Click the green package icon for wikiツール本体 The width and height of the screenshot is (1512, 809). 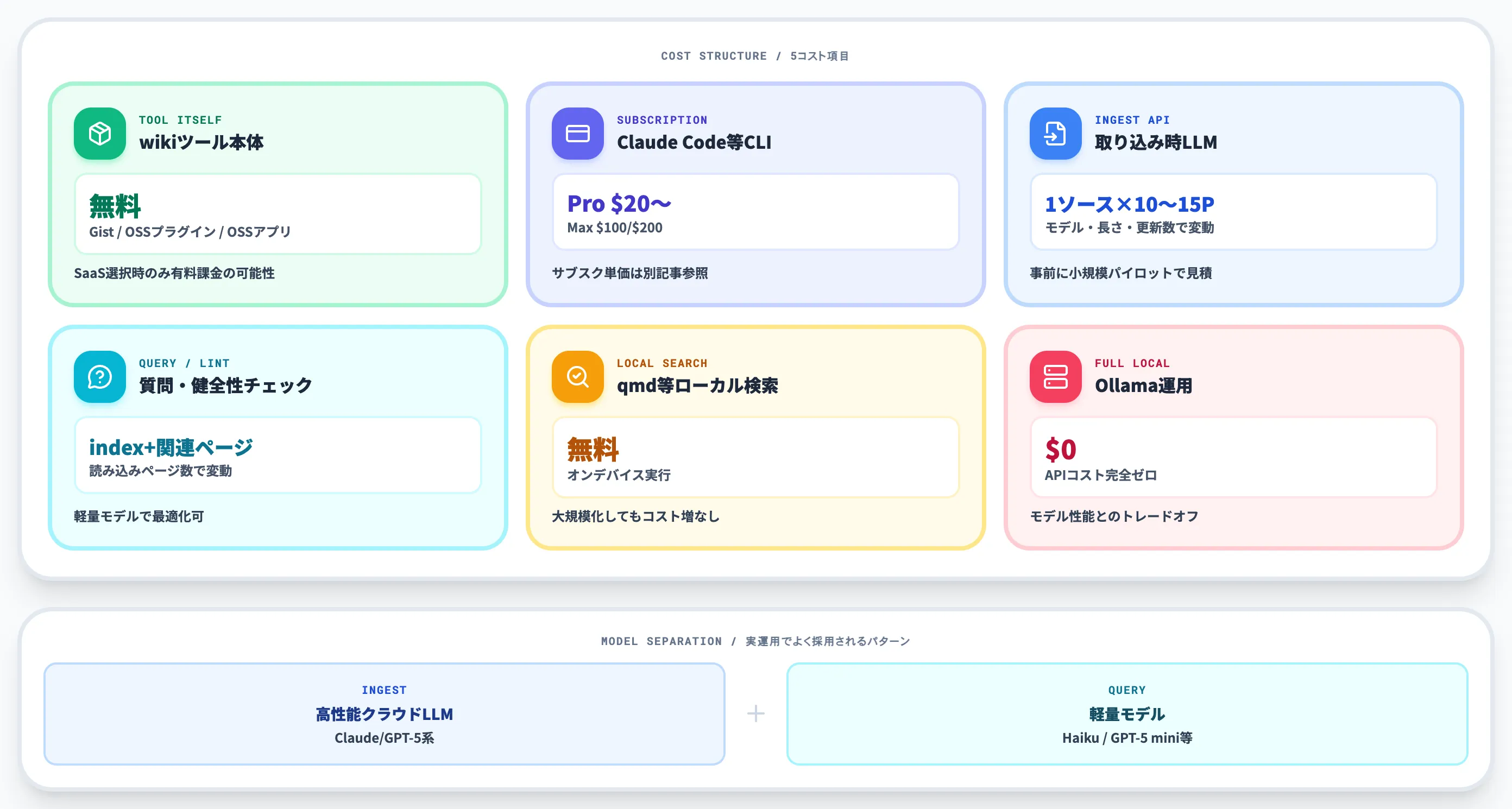[100, 133]
